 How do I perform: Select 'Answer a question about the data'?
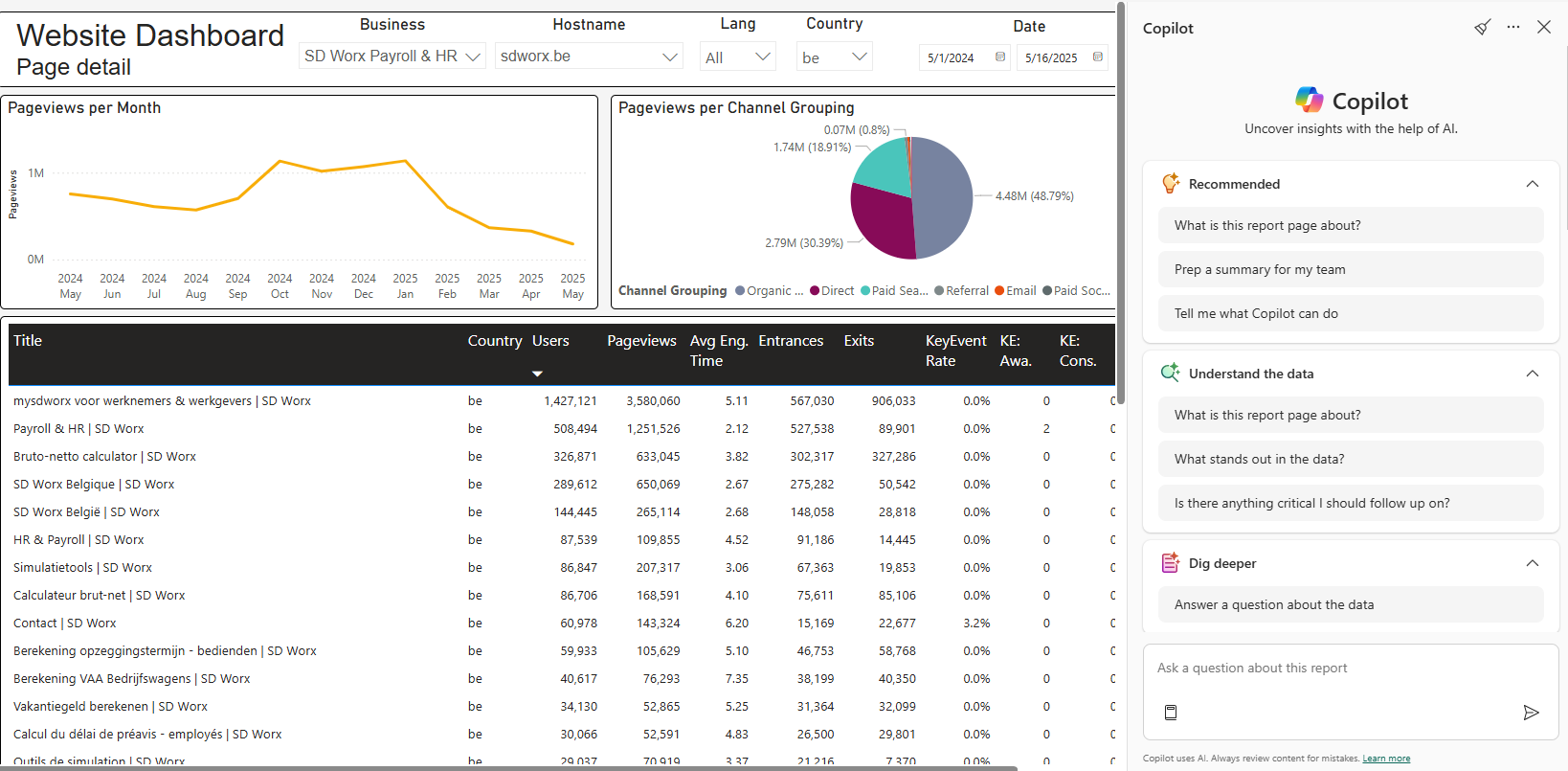[x=1351, y=604]
